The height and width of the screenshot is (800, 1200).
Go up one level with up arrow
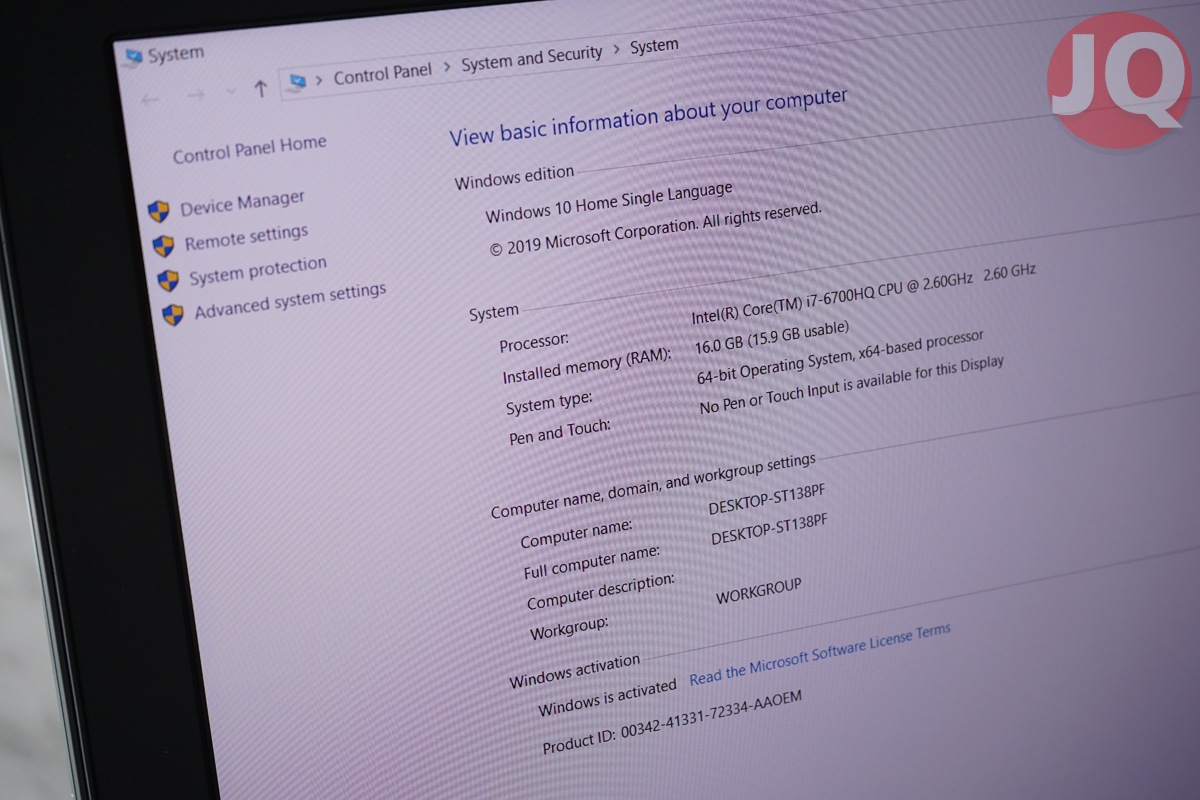[261, 88]
